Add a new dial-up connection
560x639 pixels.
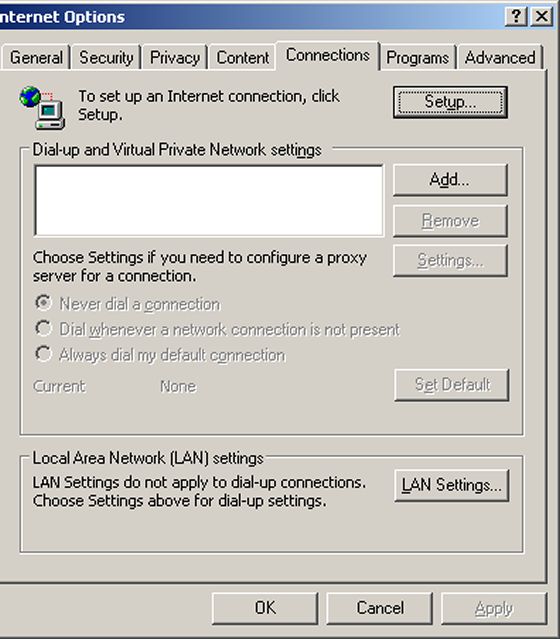tap(450, 180)
